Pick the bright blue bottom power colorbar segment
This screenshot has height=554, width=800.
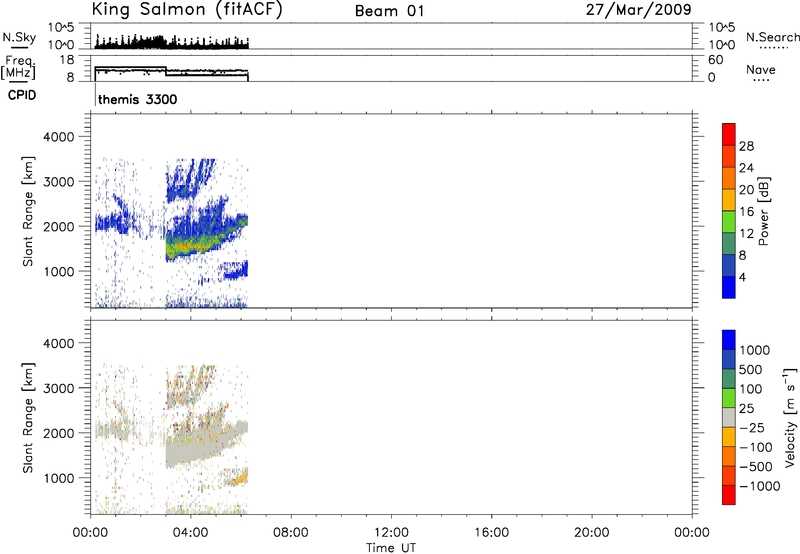(x=729, y=287)
